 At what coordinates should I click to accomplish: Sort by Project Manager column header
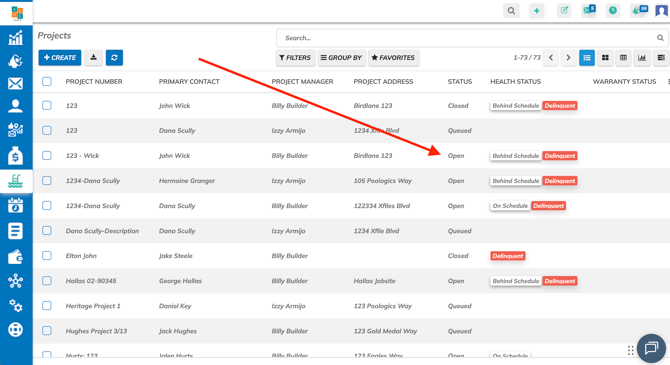tap(302, 81)
